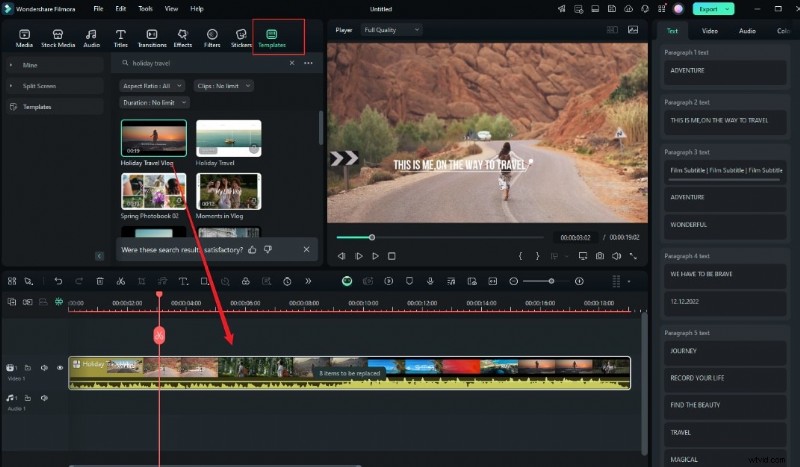The width and height of the screenshot is (800, 467).
Task: Take a snapshot with the camera icon
Action: (599, 256)
